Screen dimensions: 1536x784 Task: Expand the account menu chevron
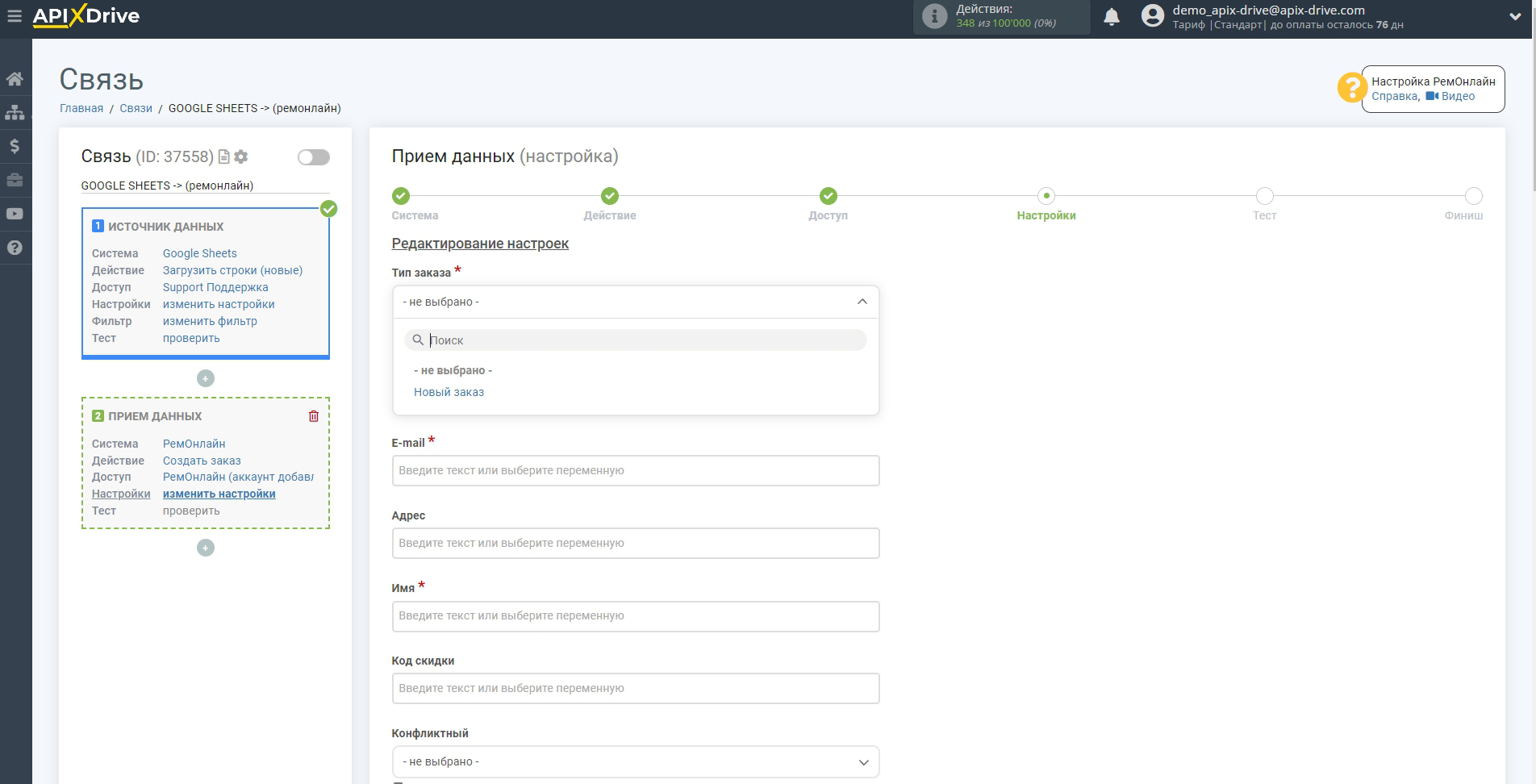pos(1515,16)
